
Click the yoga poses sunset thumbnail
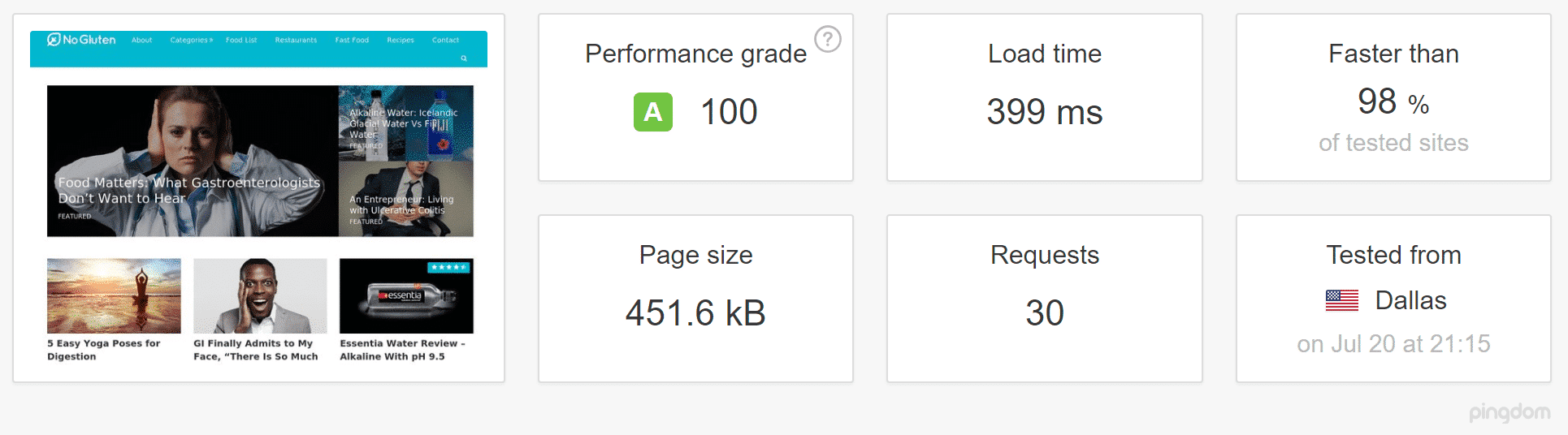click(x=114, y=295)
